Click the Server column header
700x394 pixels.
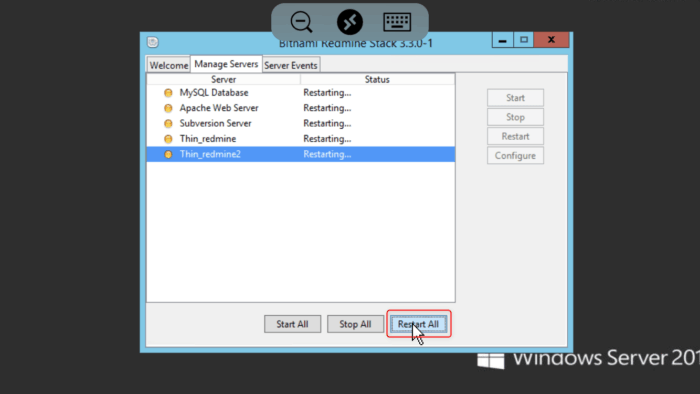click(x=224, y=79)
